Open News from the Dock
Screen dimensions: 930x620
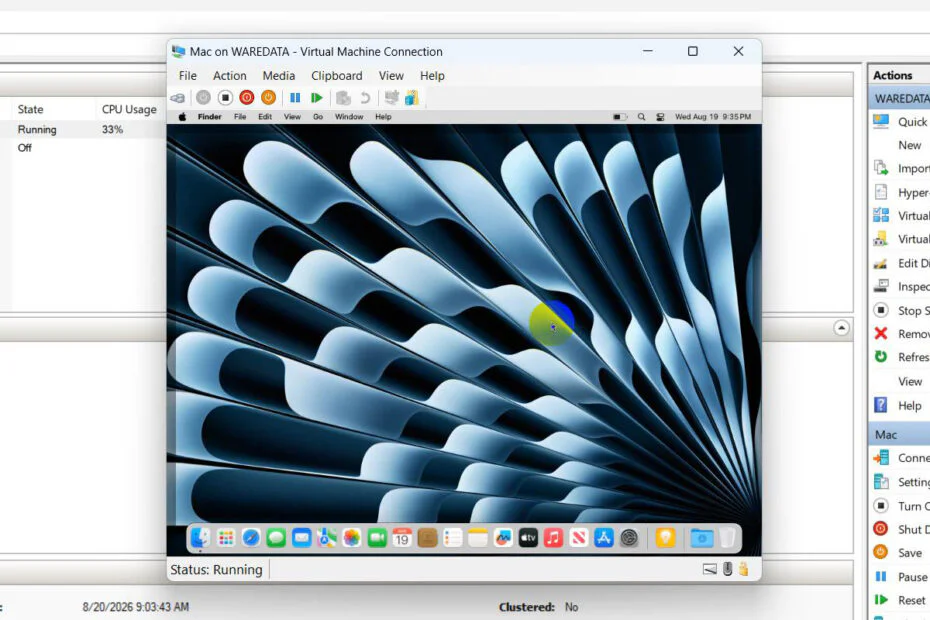579,538
